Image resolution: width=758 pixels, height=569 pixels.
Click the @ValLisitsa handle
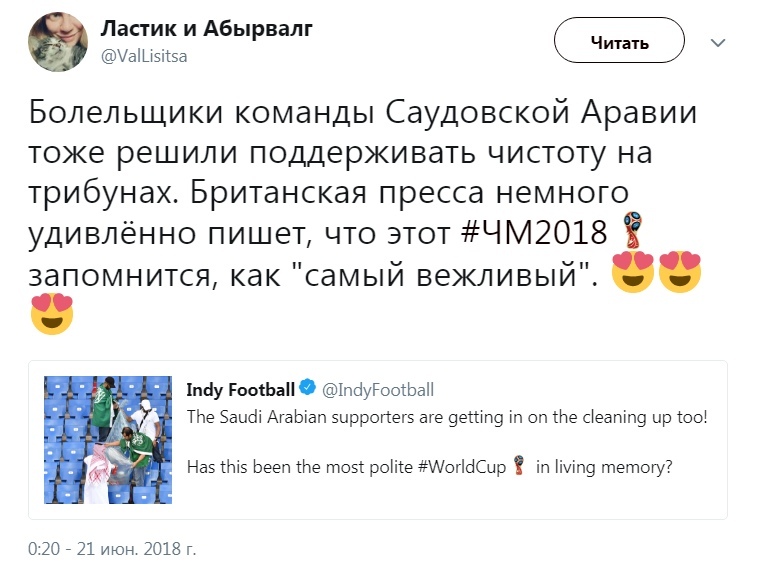coord(143,56)
